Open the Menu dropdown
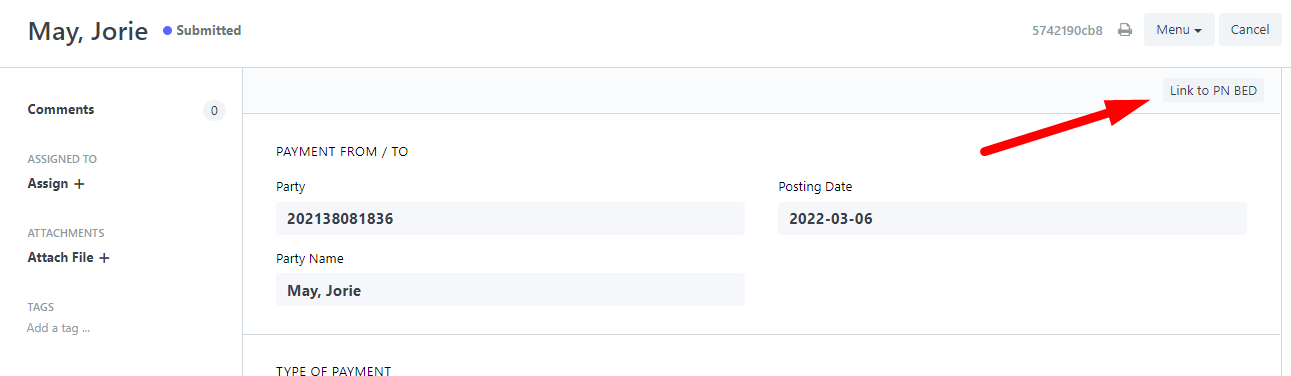The width and height of the screenshot is (1291, 376). point(1179,30)
